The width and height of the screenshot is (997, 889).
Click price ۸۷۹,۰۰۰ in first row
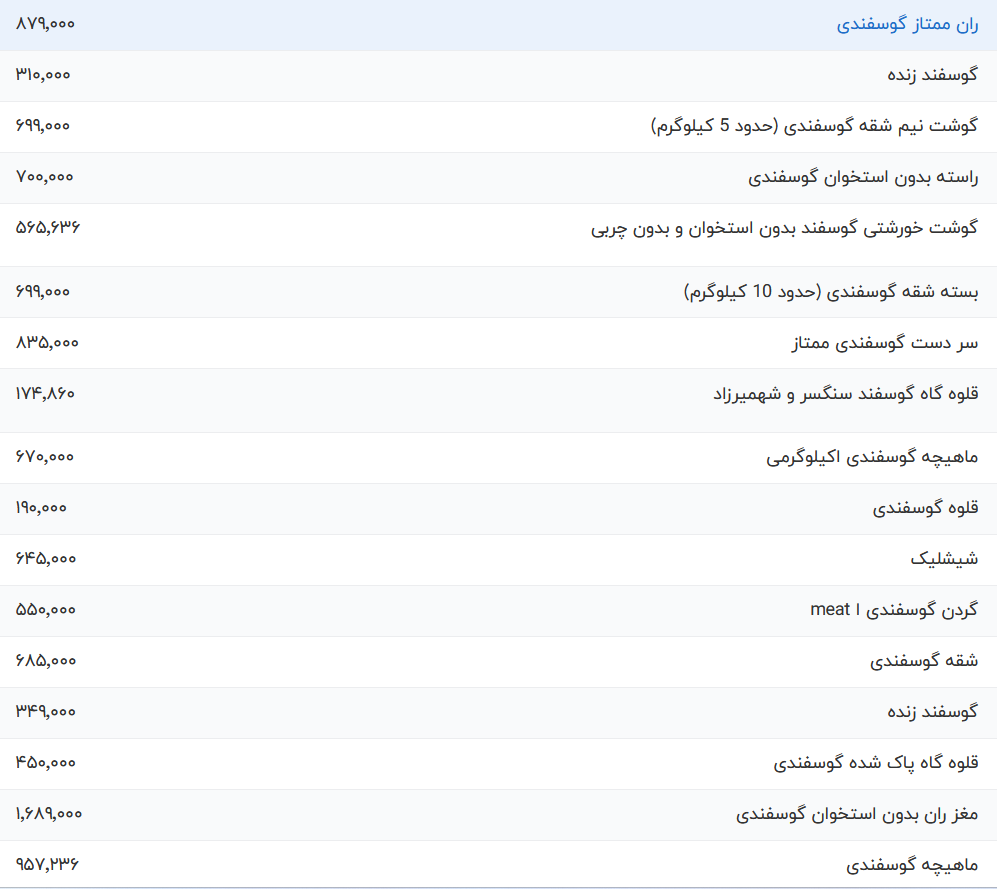click(45, 24)
